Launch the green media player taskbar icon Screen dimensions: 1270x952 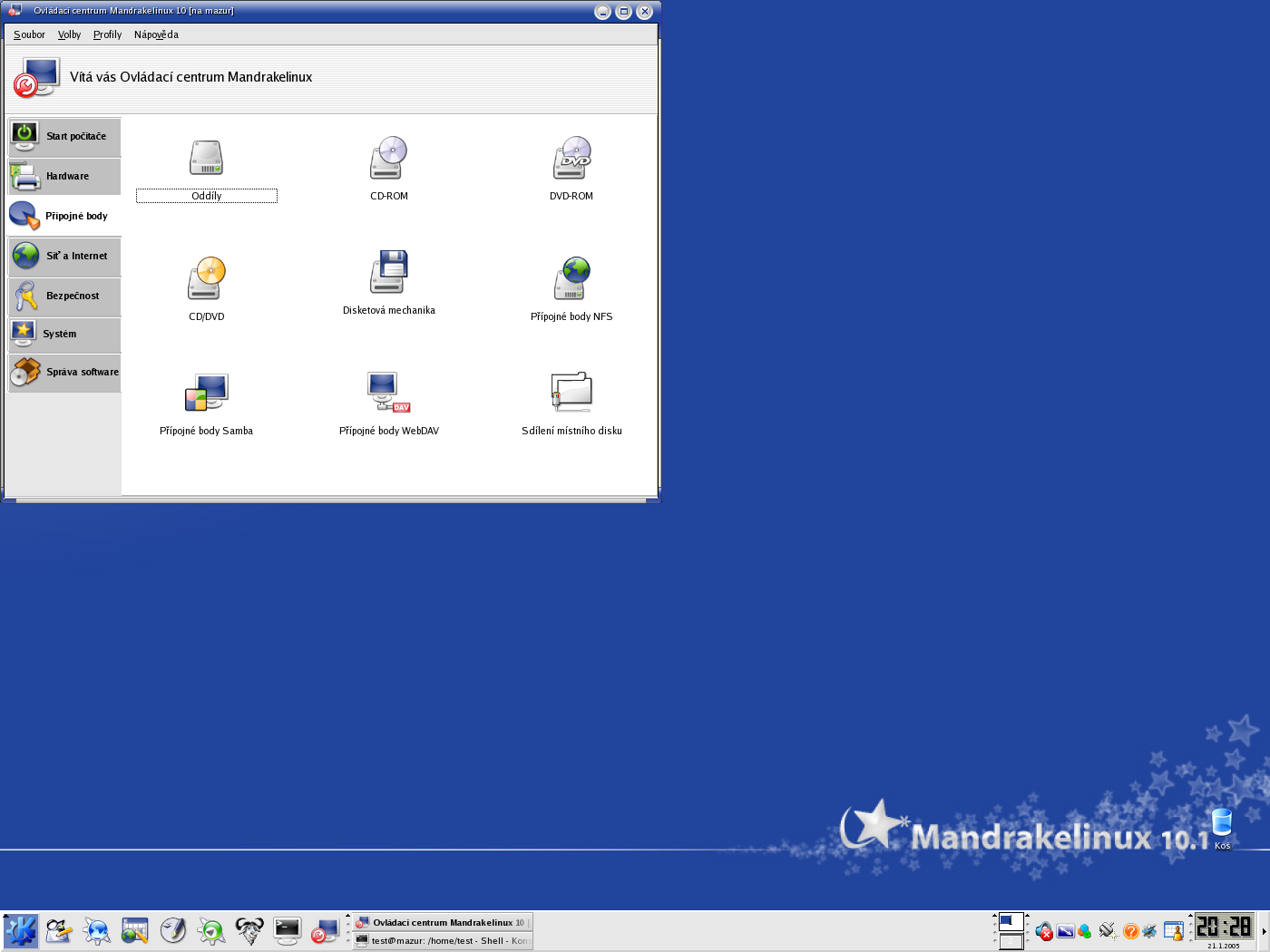[x=211, y=931]
